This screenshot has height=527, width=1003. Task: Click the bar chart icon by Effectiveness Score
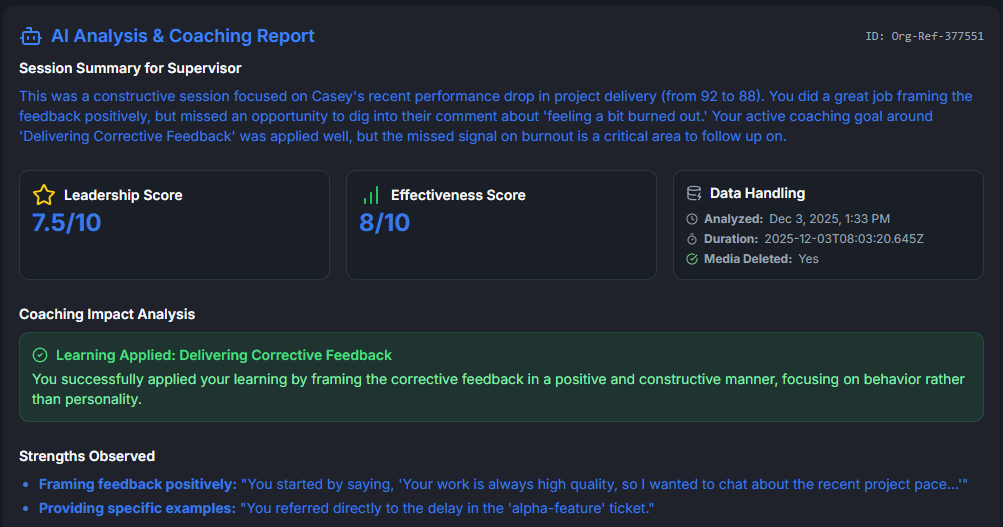click(x=371, y=195)
